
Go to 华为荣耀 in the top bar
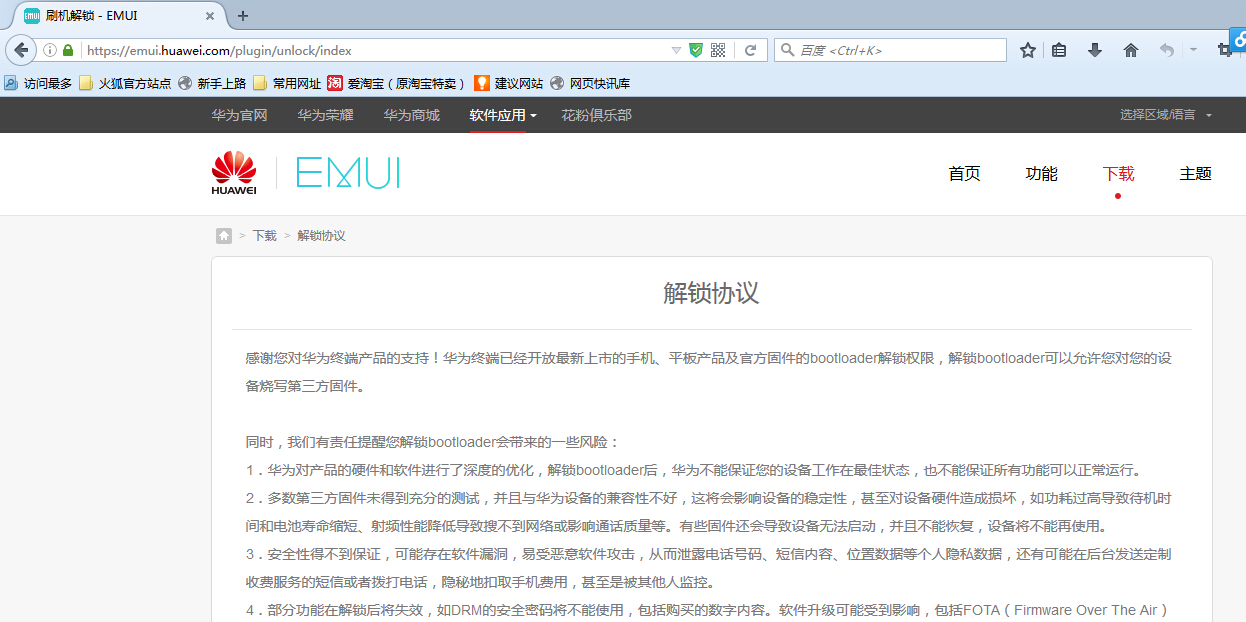pos(325,115)
